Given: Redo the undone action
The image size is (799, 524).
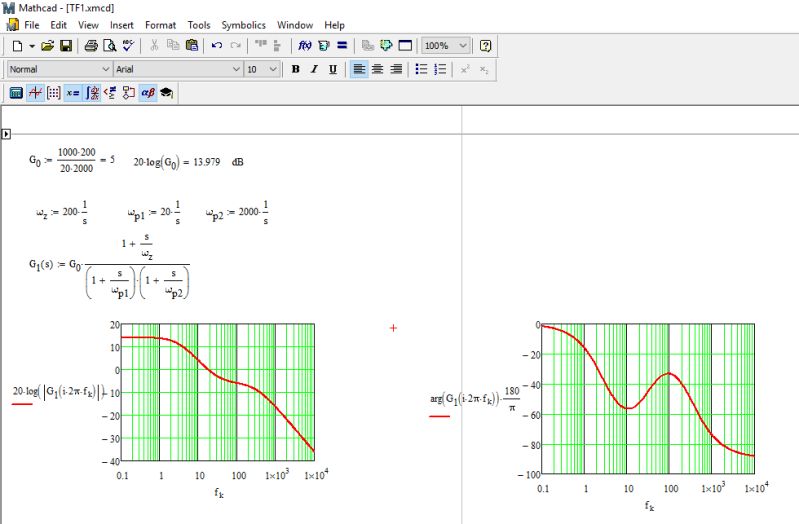Looking at the screenshot, I should point(235,46).
